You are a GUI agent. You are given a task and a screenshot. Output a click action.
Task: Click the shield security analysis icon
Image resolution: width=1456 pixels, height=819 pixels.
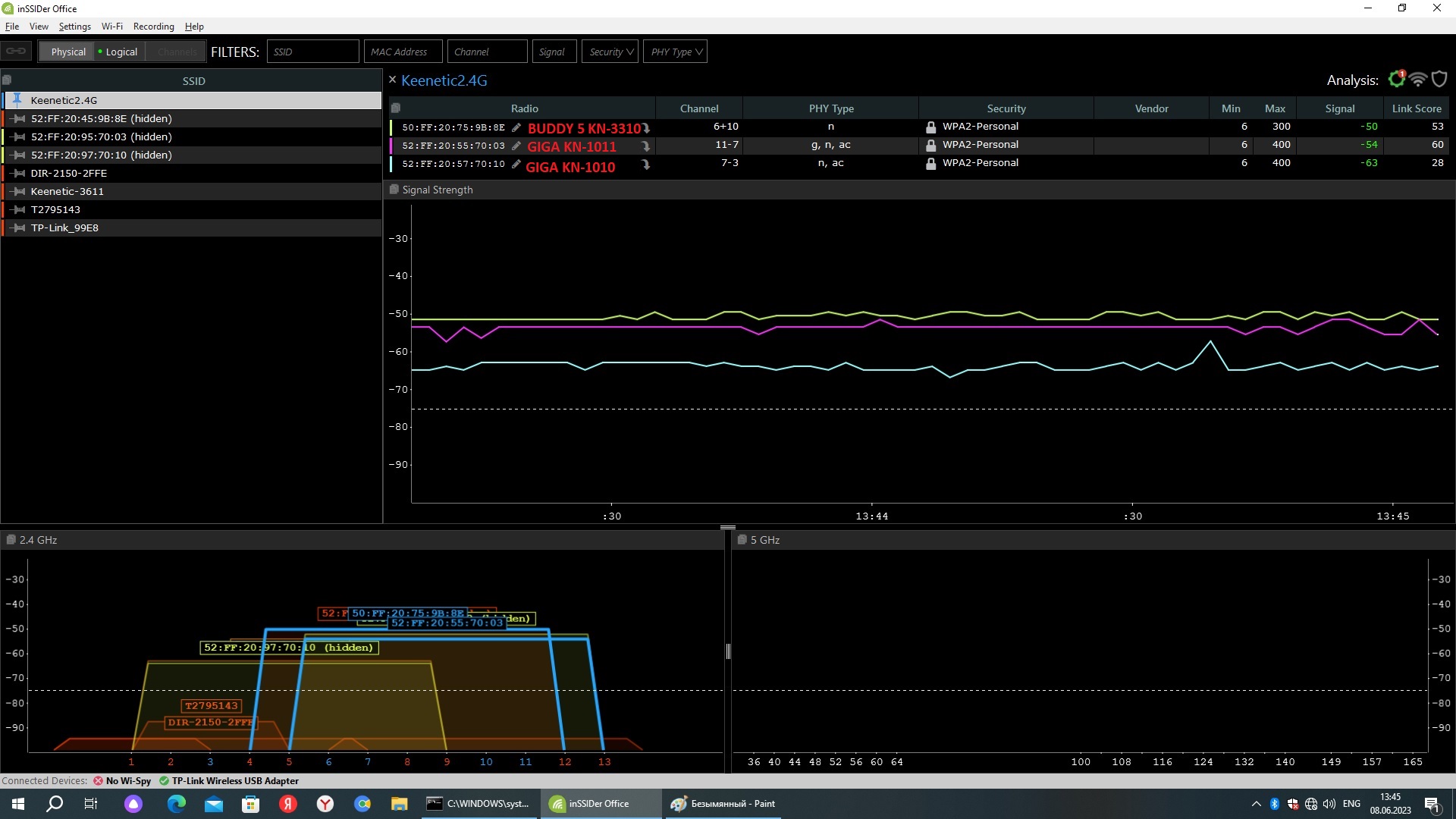click(1439, 80)
